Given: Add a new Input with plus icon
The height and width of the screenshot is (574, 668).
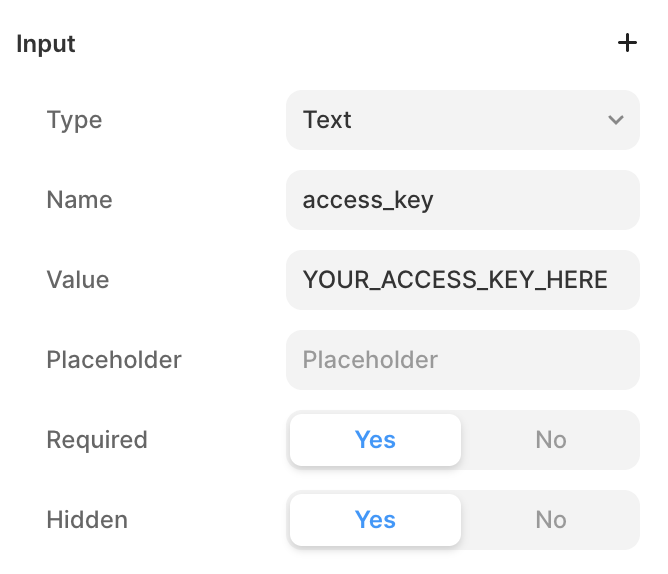Looking at the screenshot, I should point(627,43).
